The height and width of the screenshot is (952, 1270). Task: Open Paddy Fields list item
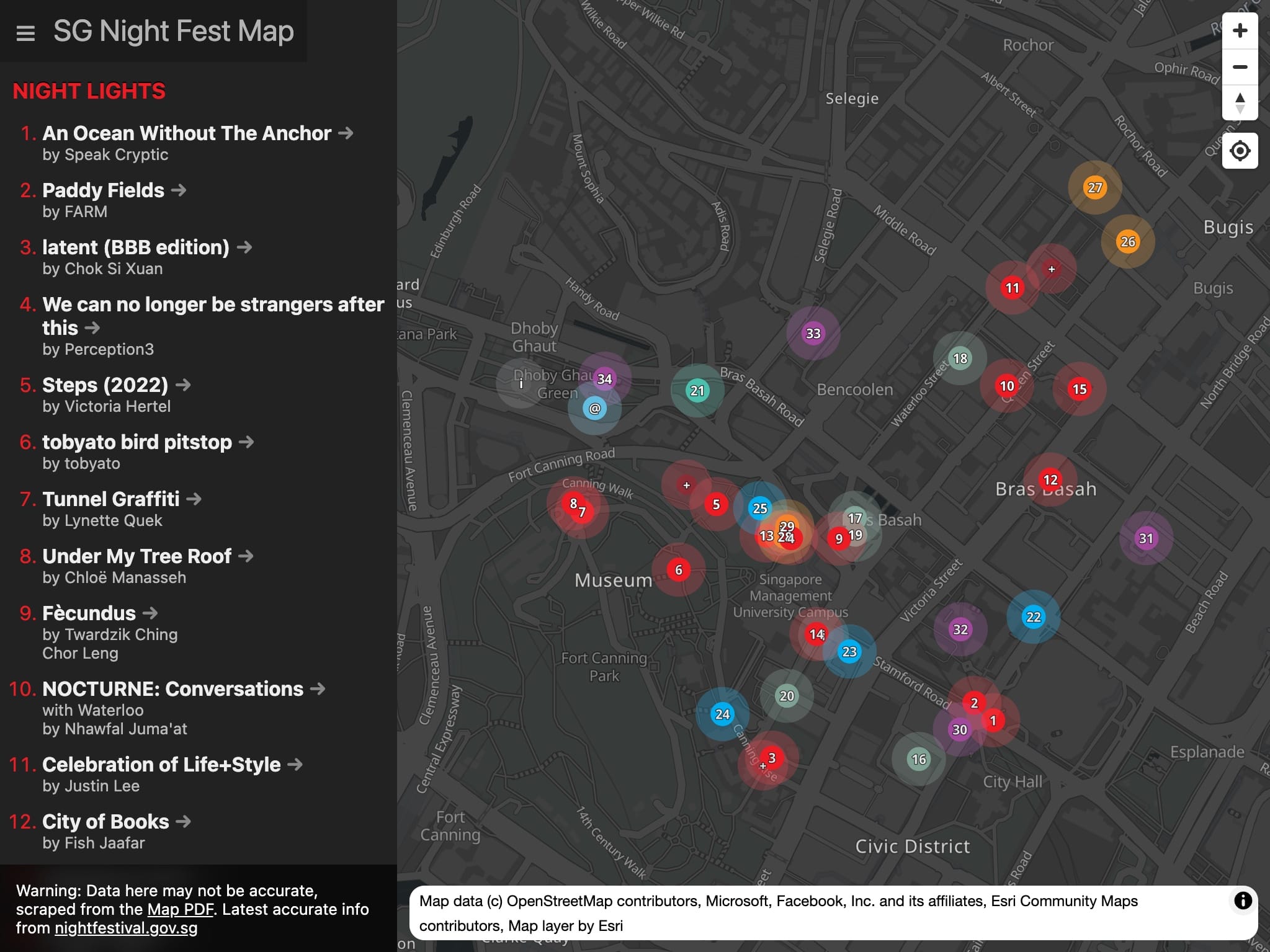[x=103, y=190]
